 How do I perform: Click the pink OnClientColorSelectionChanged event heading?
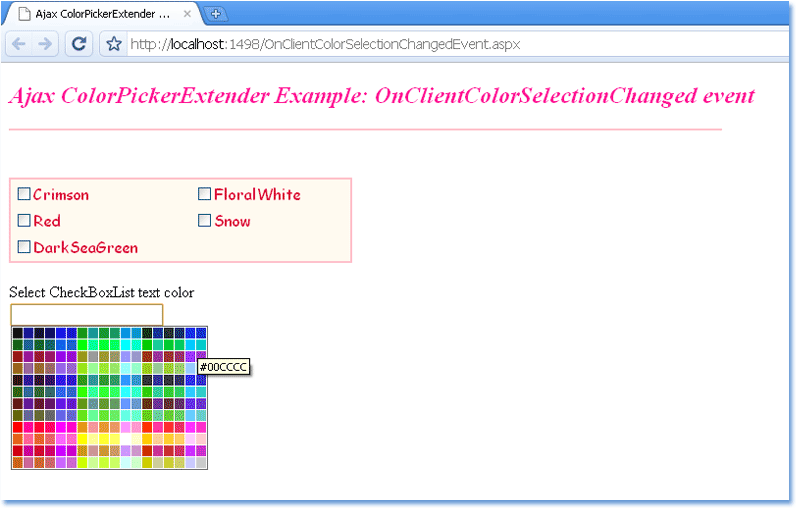382,95
